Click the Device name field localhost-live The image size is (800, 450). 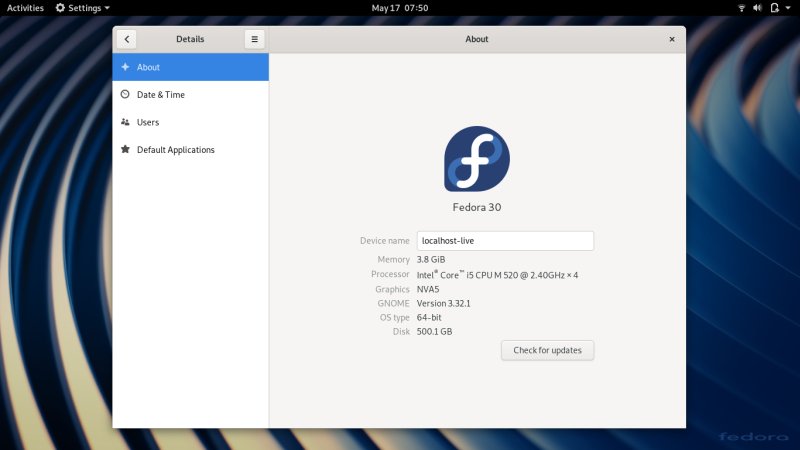click(505, 241)
